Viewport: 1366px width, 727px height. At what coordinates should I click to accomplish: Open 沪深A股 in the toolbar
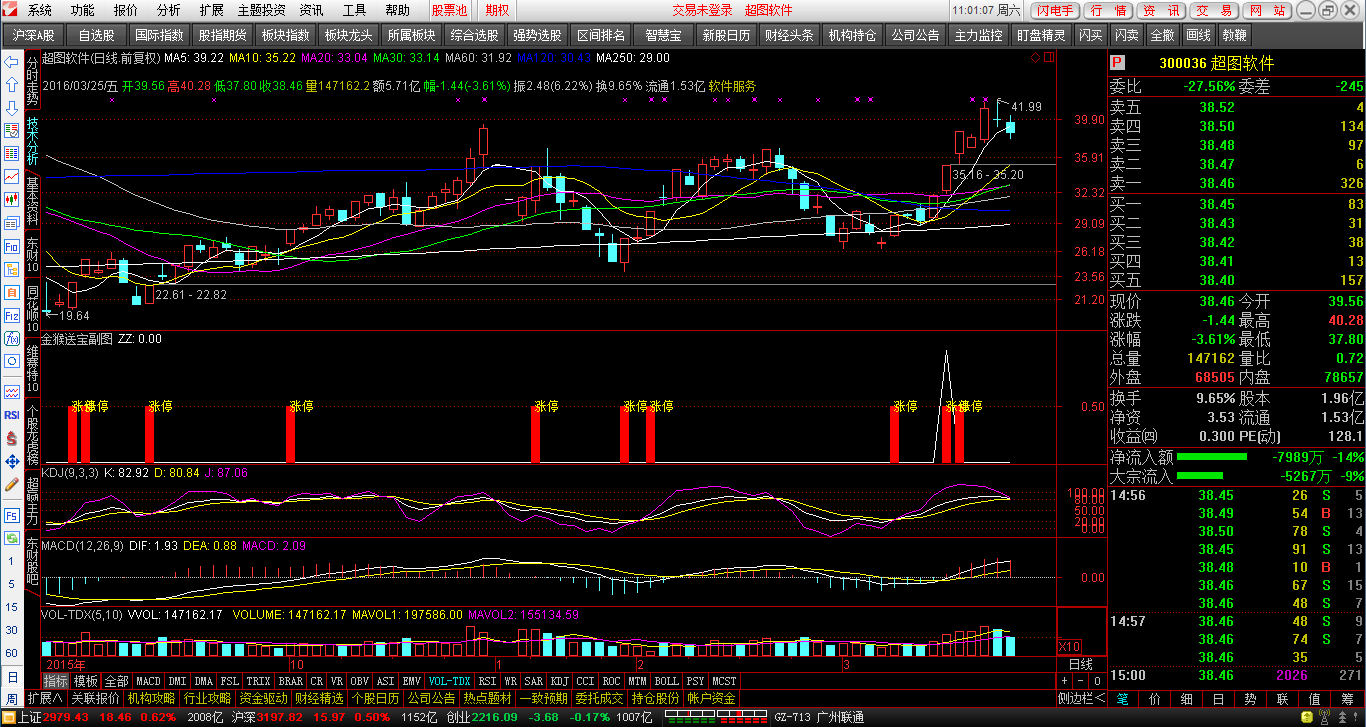tap(33, 35)
